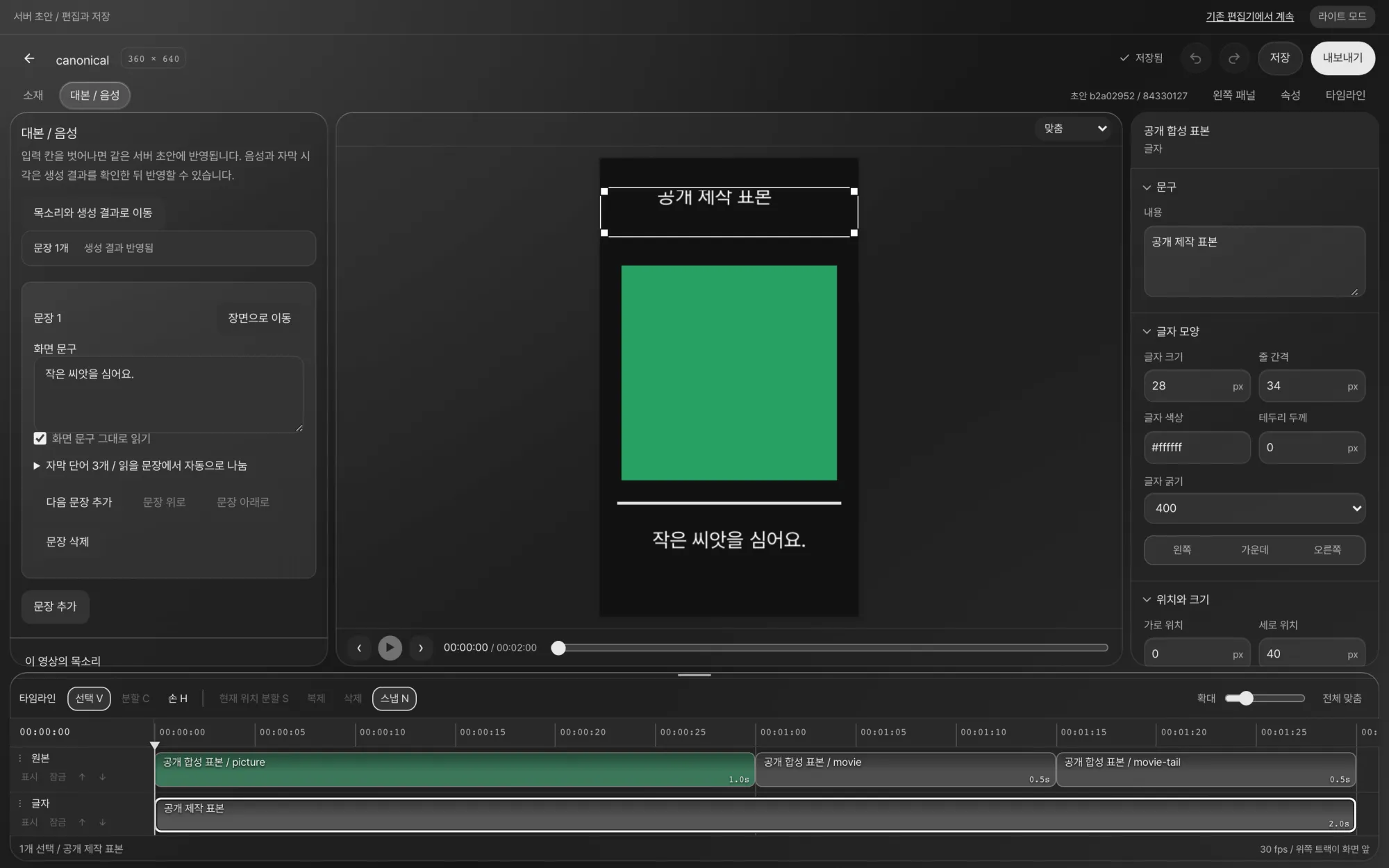The image size is (1389, 868).
Task: Click the back arrow next to canonical
Action: 29,59
